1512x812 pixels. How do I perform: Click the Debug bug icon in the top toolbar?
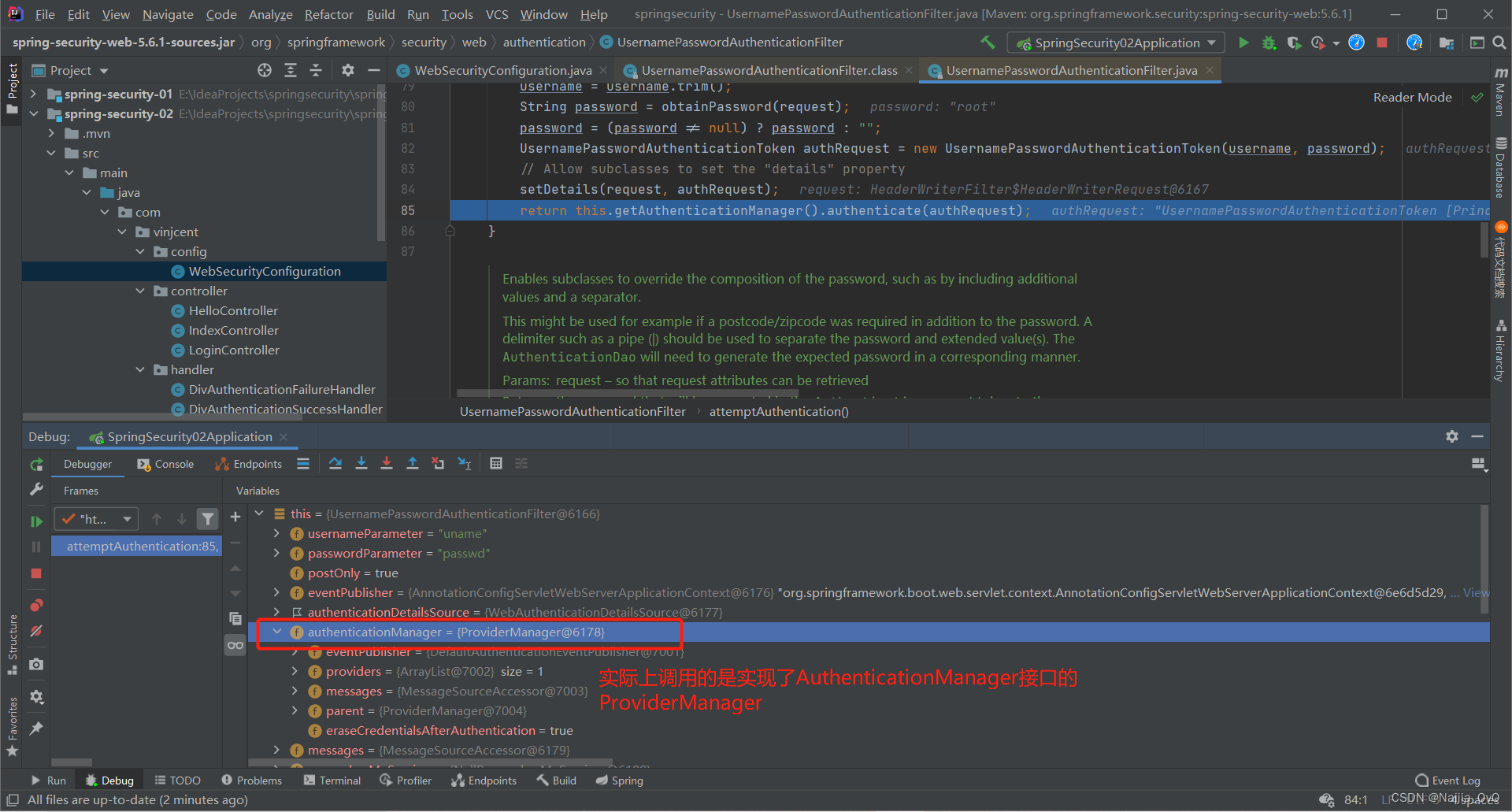1269,43
